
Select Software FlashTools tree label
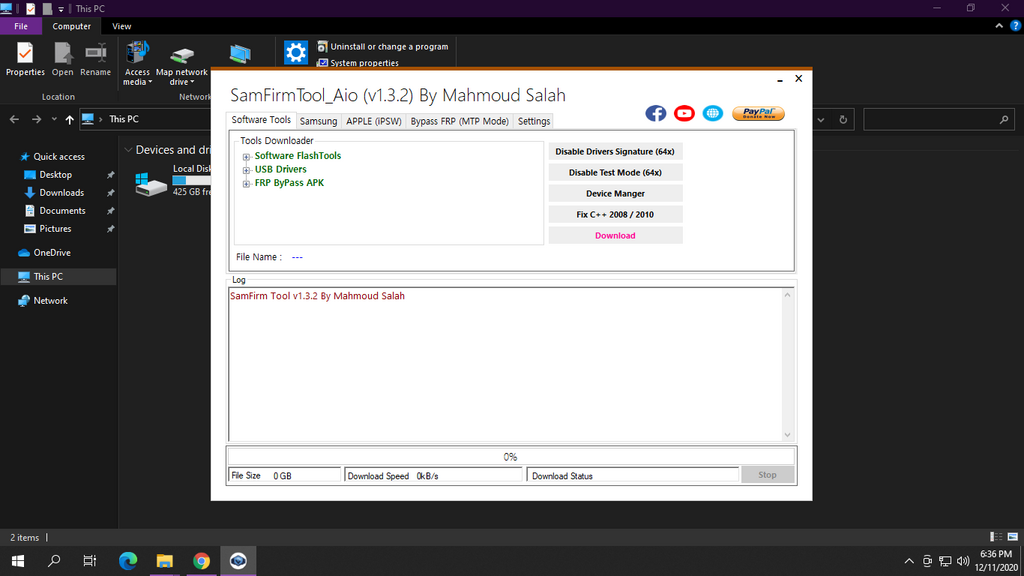(x=298, y=155)
